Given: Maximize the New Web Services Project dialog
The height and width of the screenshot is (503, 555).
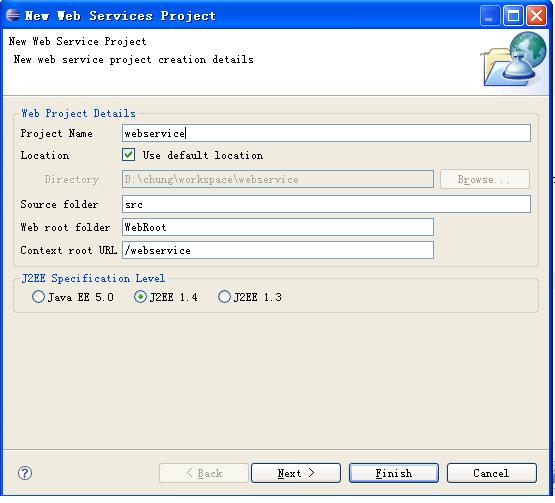Looking at the screenshot, I should [513, 16].
